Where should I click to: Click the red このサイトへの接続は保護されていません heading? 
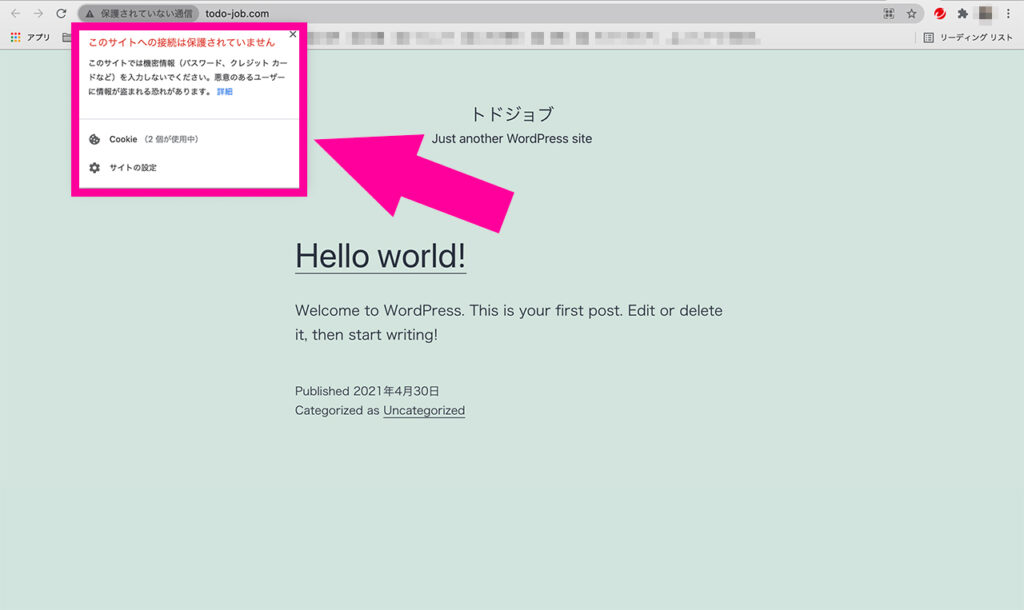[x=182, y=42]
